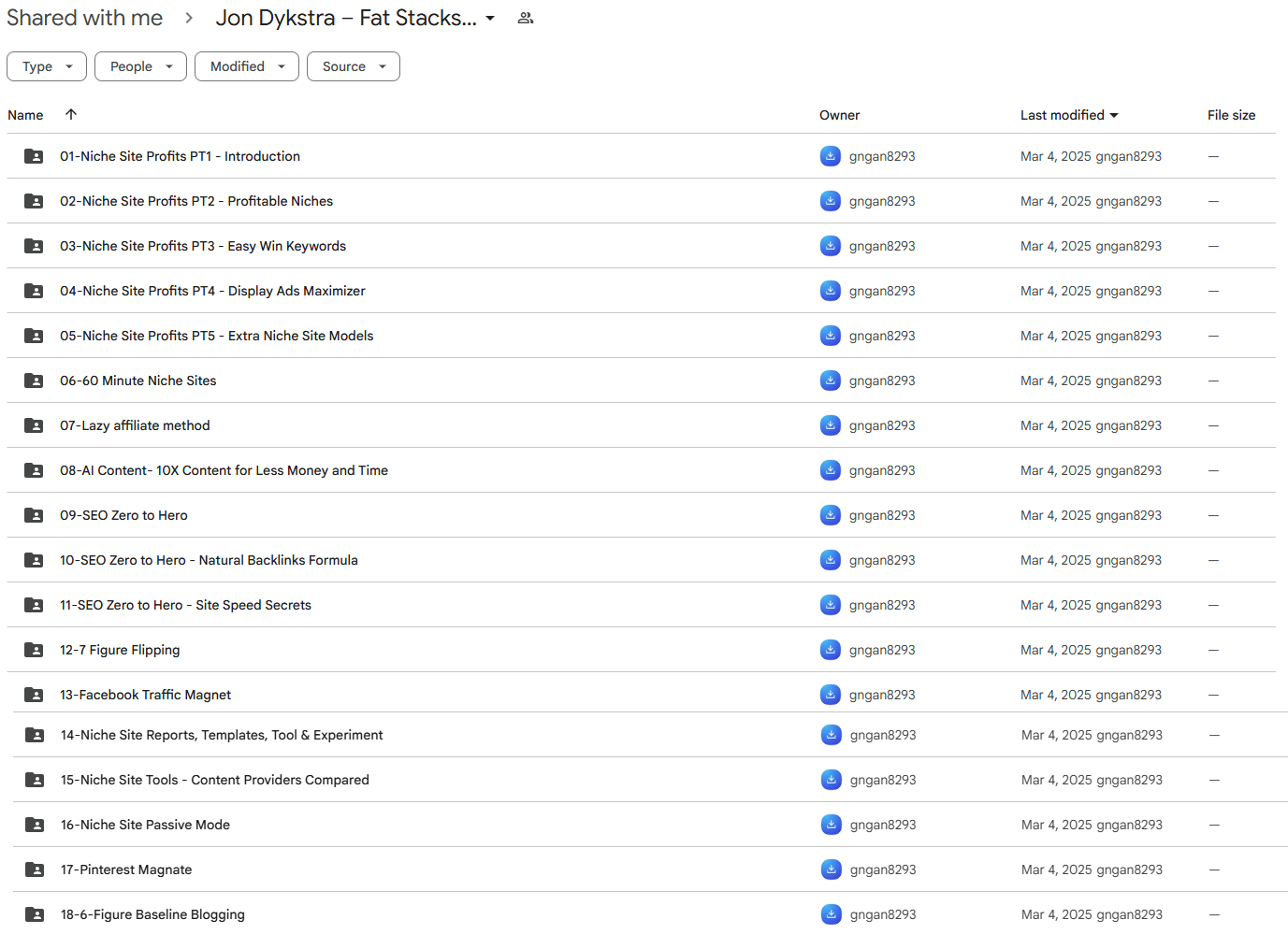1288x934 pixels.
Task: Open 05-Niche Site Profits PT5 - Extra Niche Site Models
Action: pos(216,336)
